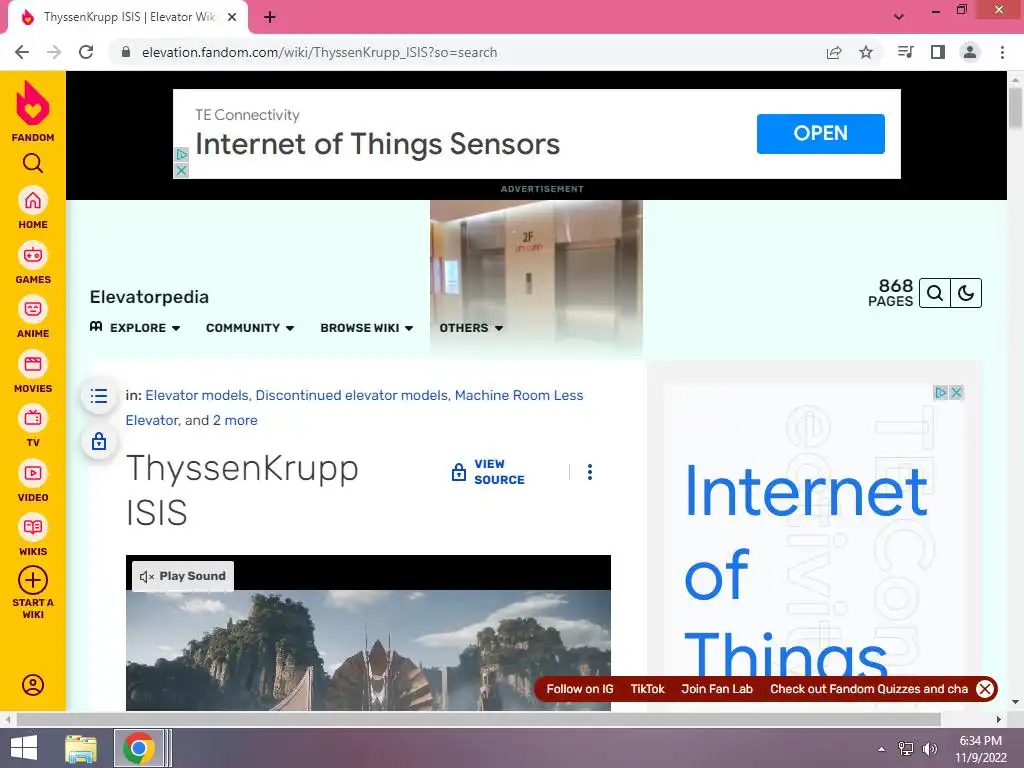The height and width of the screenshot is (768, 1024).
Task: Click View Source button
Action: [x=488, y=472]
